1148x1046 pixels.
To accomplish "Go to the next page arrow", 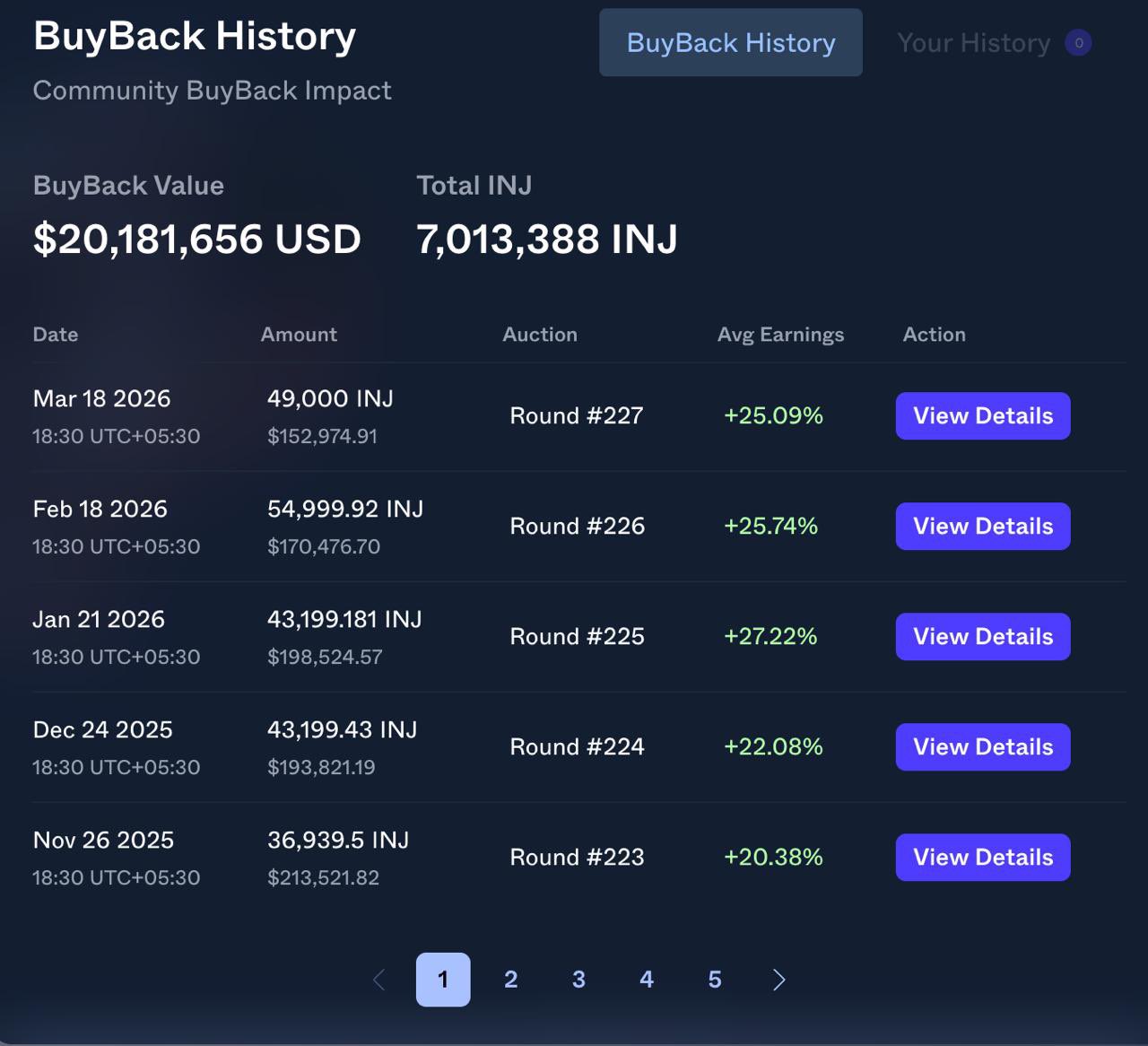I will (778, 980).
